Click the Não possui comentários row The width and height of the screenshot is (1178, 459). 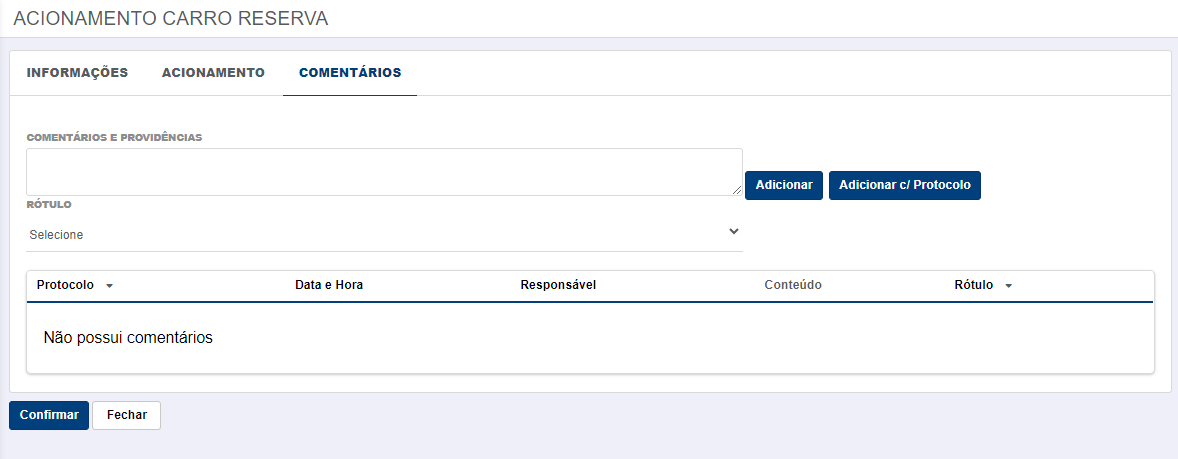click(590, 338)
